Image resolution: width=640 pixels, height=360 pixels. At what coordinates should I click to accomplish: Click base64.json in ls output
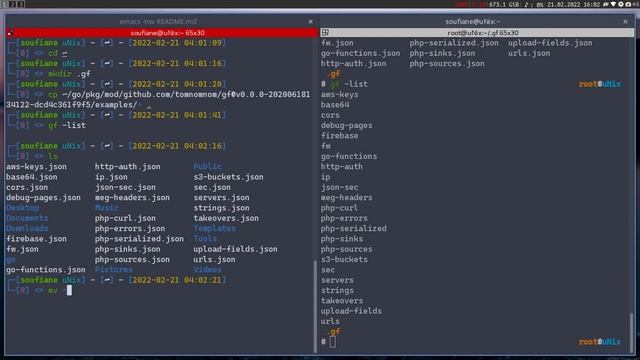[31, 177]
